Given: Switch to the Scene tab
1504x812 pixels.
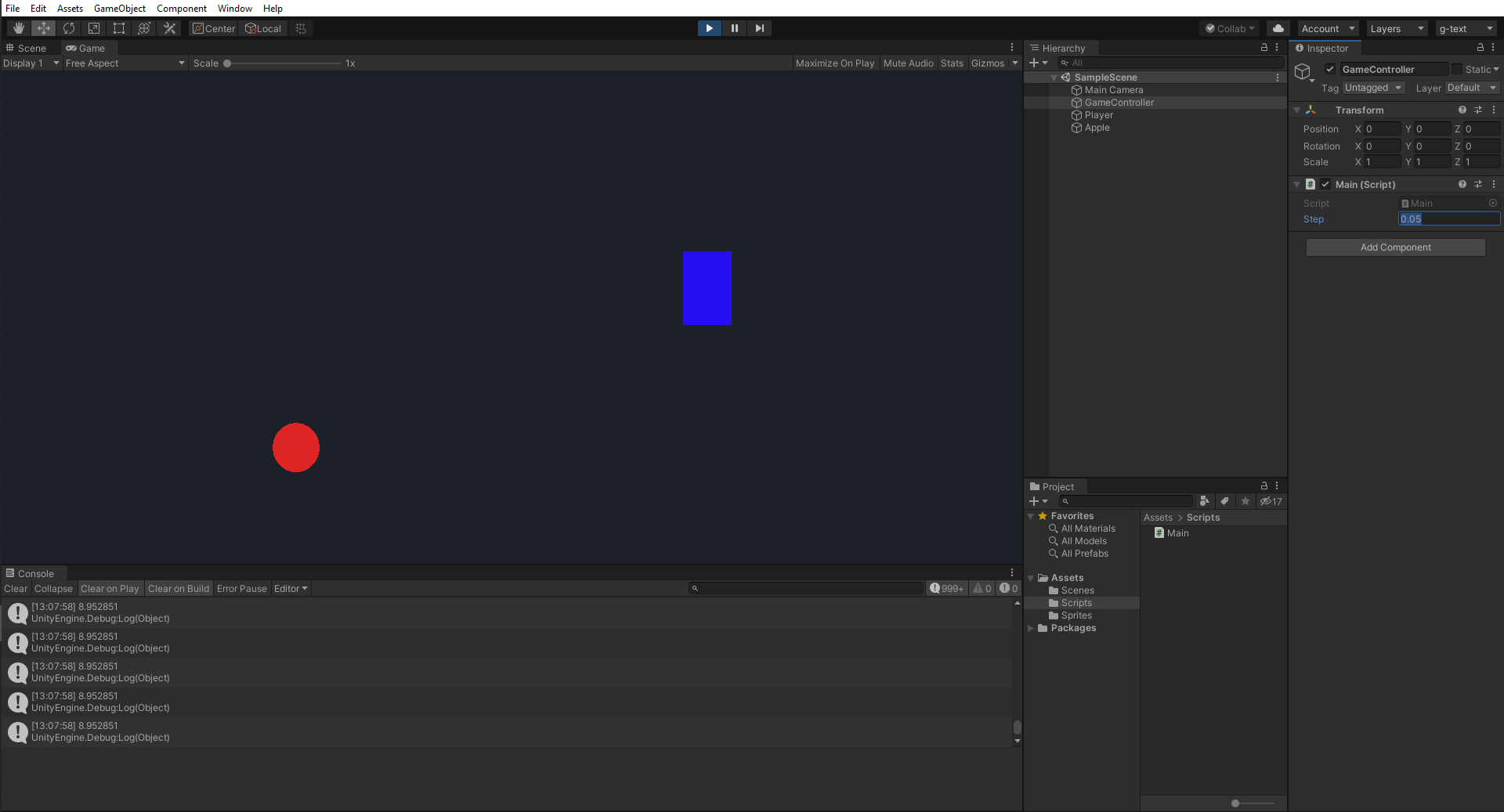Looking at the screenshot, I should click(27, 48).
